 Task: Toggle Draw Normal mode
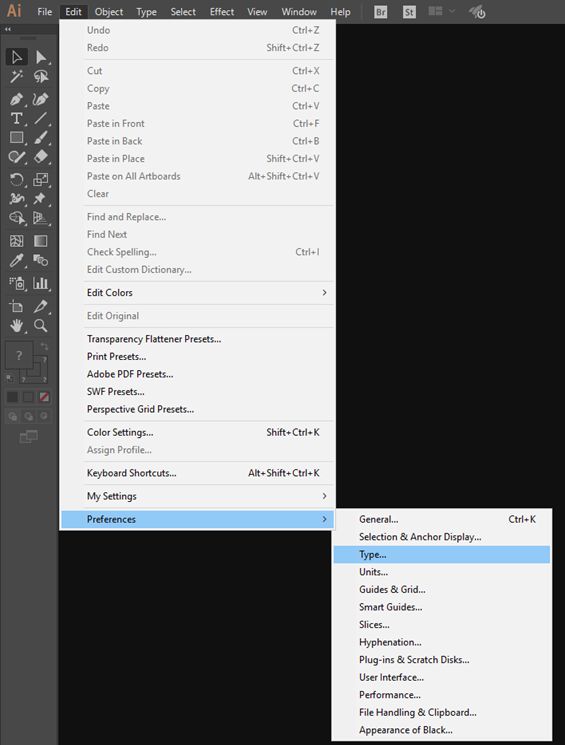tap(13, 416)
